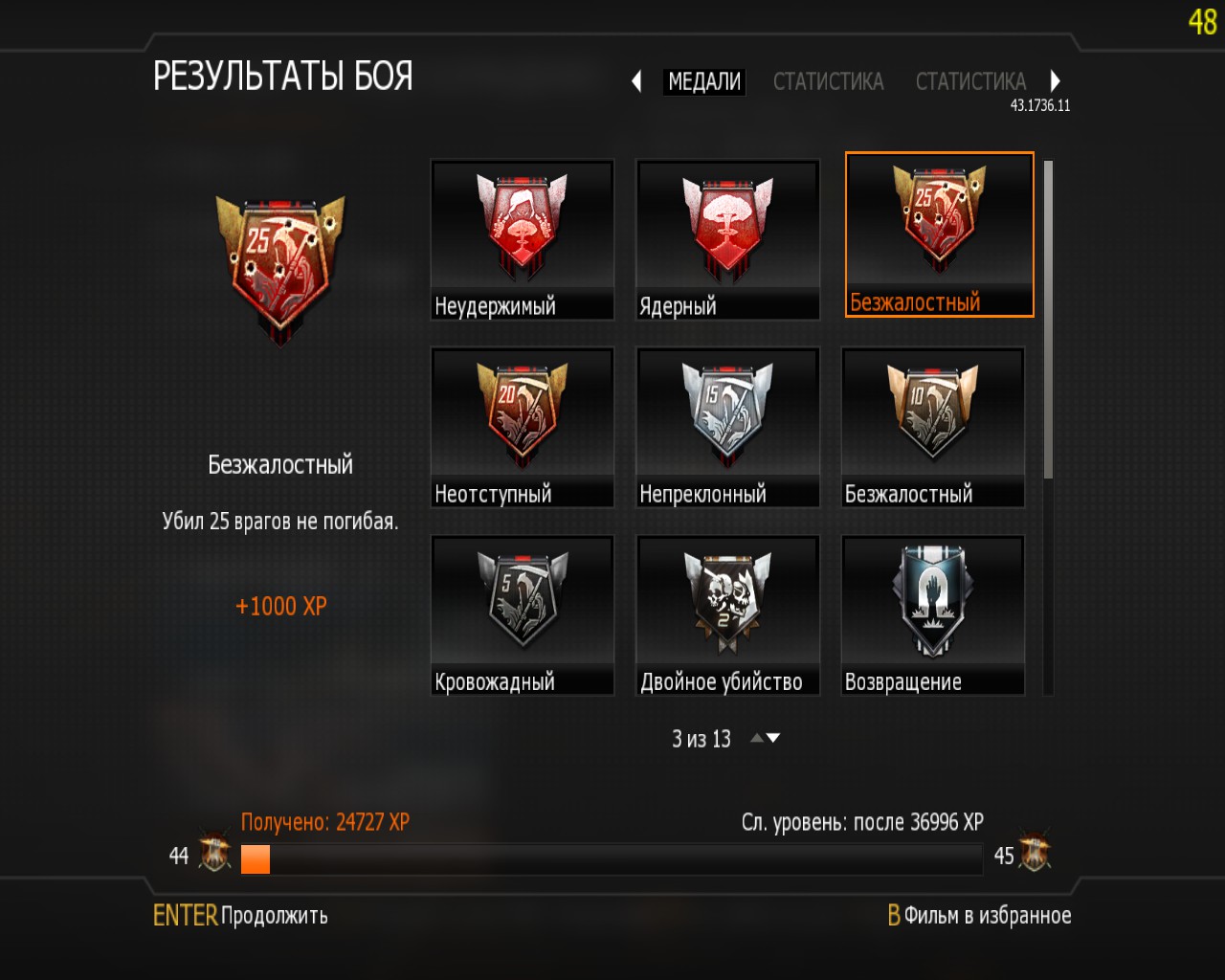
Task: Click left arrow before the МЕДАЛИ tab
Action: (636, 81)
